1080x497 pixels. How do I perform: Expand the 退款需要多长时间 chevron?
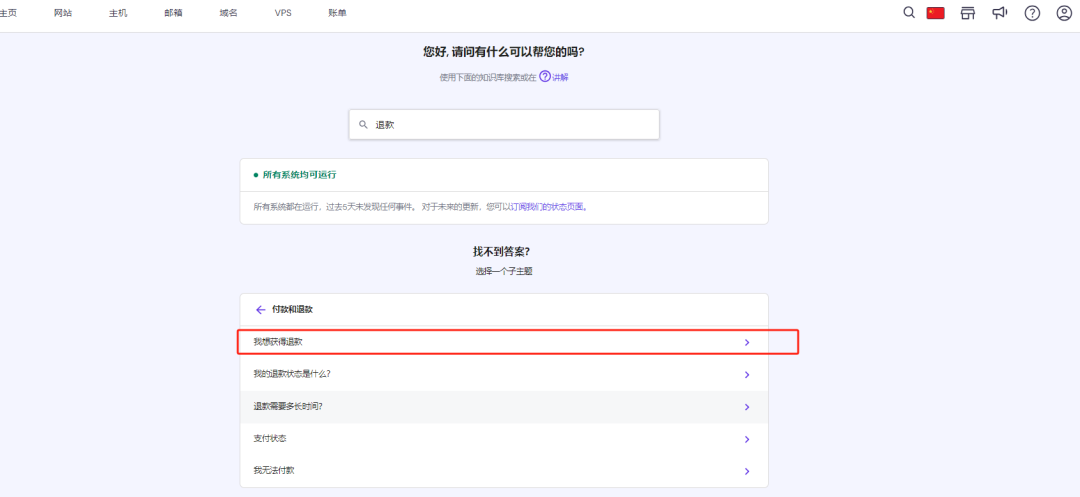(747, 407)
